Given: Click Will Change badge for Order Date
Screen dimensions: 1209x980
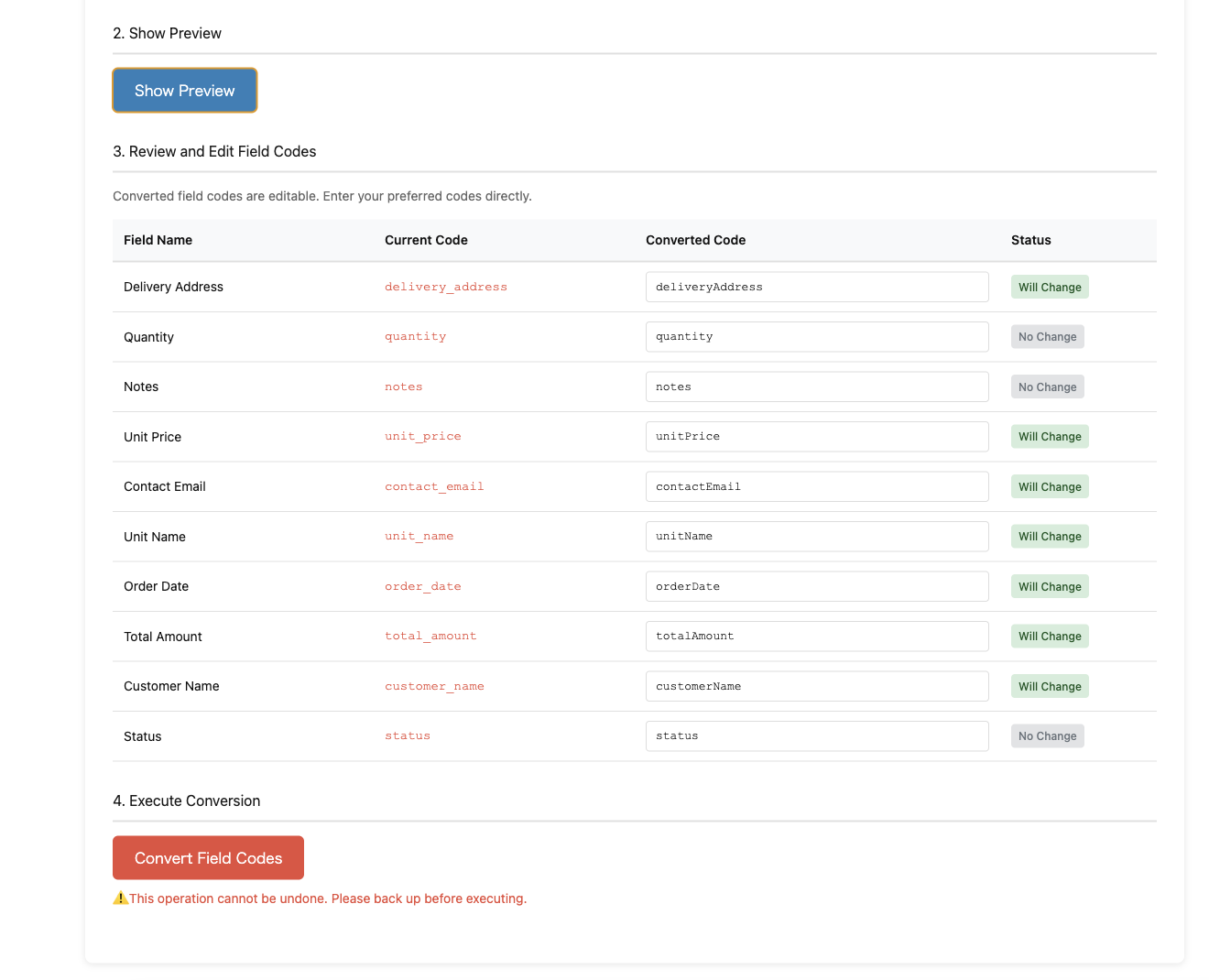Looking at the screenshot, I should pyautogui.click(x=1050, y=586).
